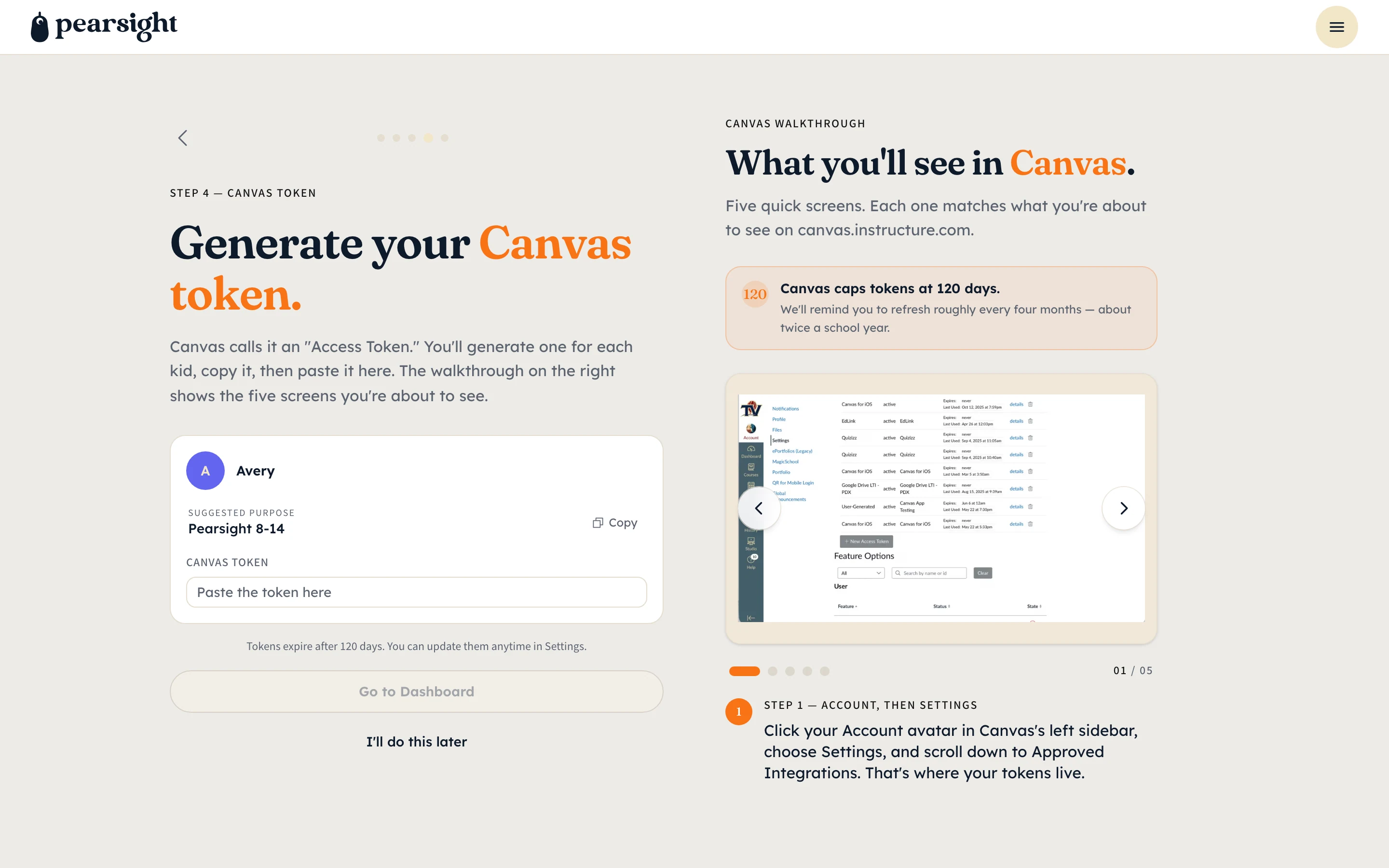Image resolution: width=1389 pixels, height=868 pixels.
Task: Advance to the next walkthrough screen
Action: point(1123,508)
